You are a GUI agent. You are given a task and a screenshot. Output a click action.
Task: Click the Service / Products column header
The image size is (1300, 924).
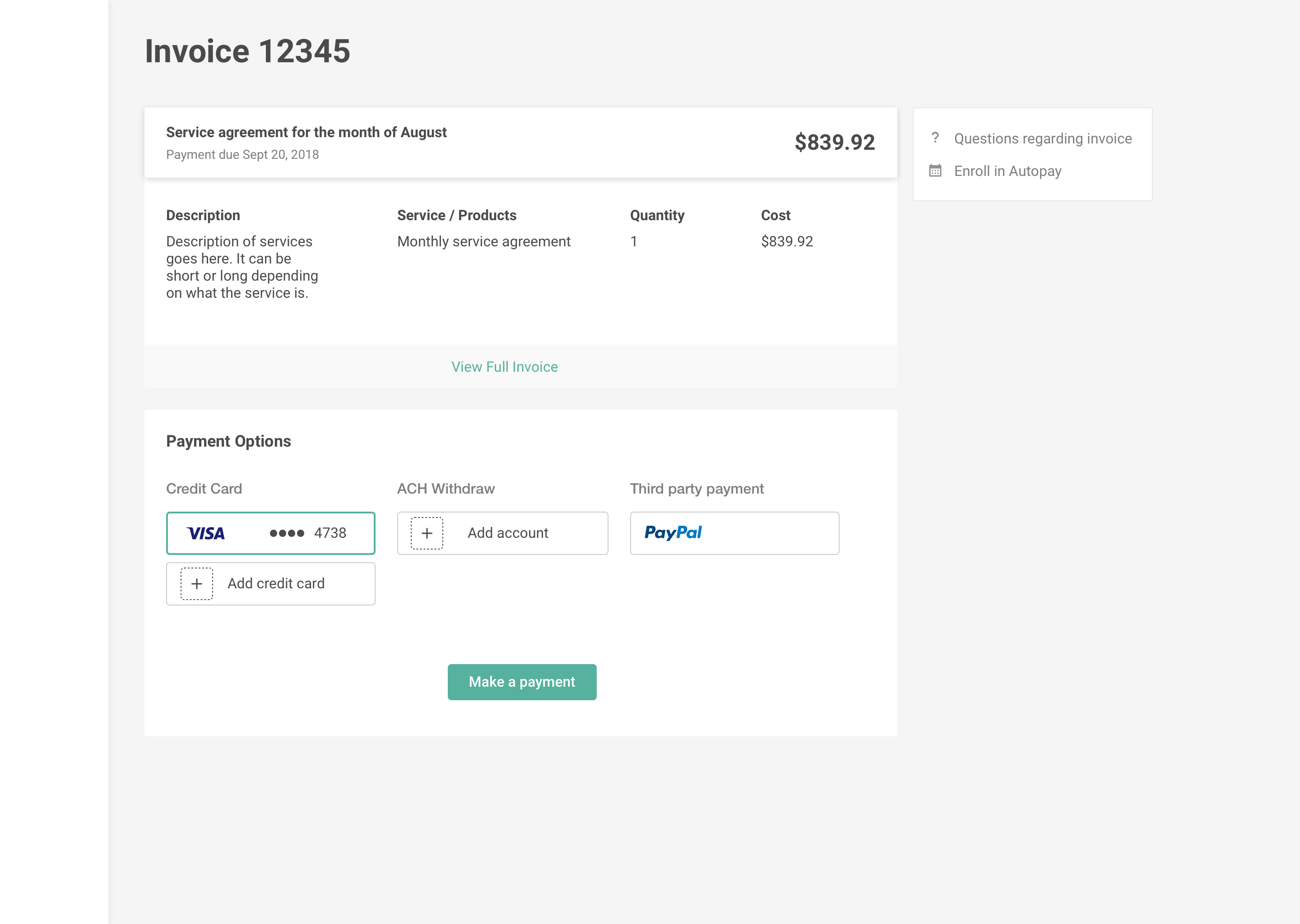point(456,215)
